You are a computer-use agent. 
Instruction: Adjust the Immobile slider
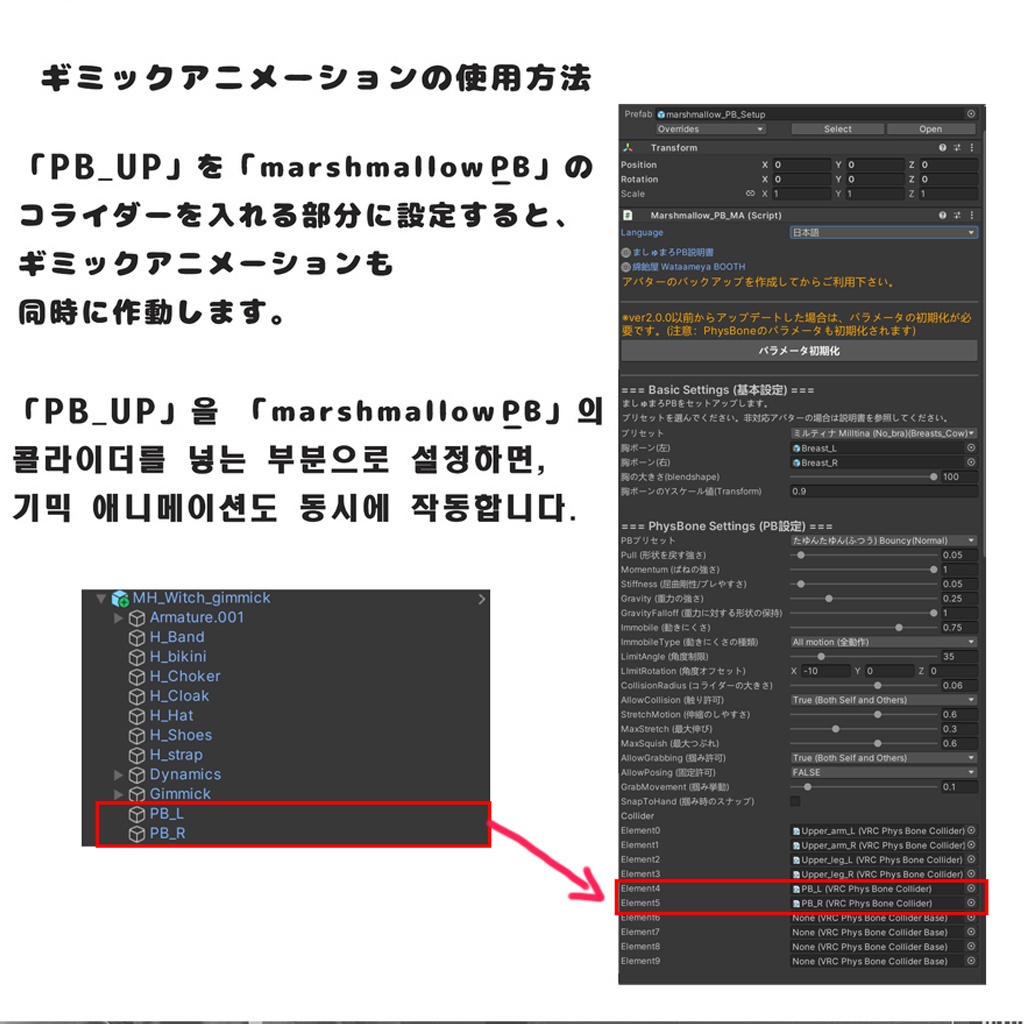tap(863, 627)
